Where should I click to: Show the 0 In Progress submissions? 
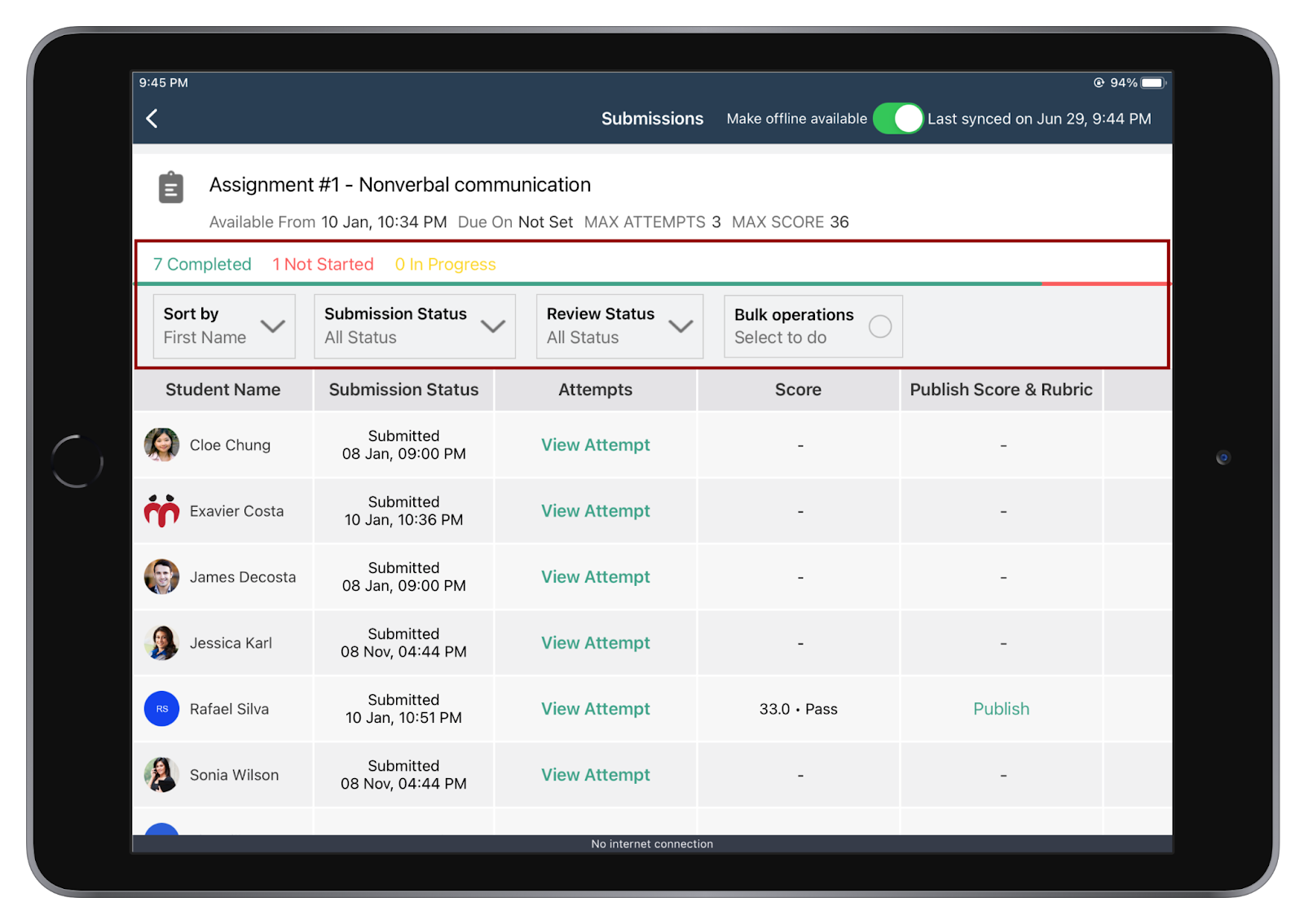(445, 264)
